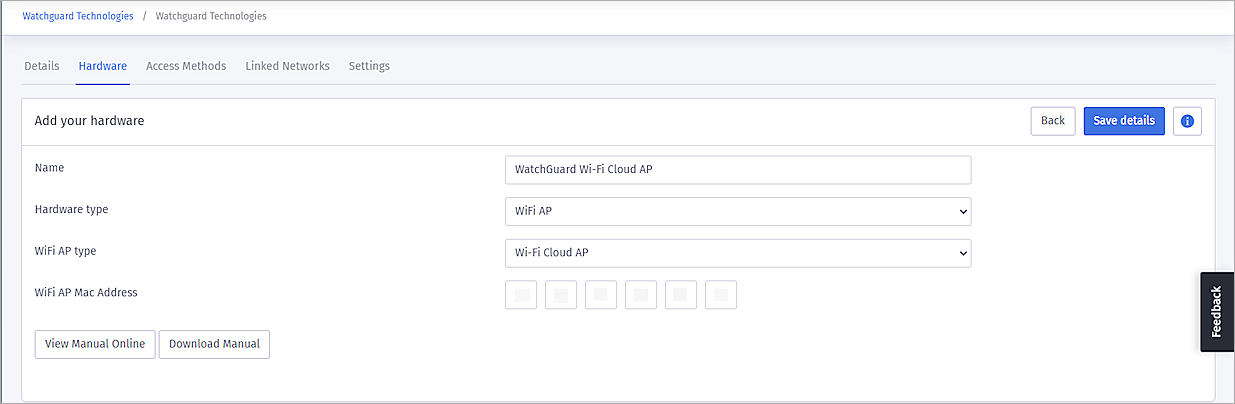Image resolution: width=1235 pixels, height=404 pixels.
Task: Click View Manual Online button
Action: point(95,344)
